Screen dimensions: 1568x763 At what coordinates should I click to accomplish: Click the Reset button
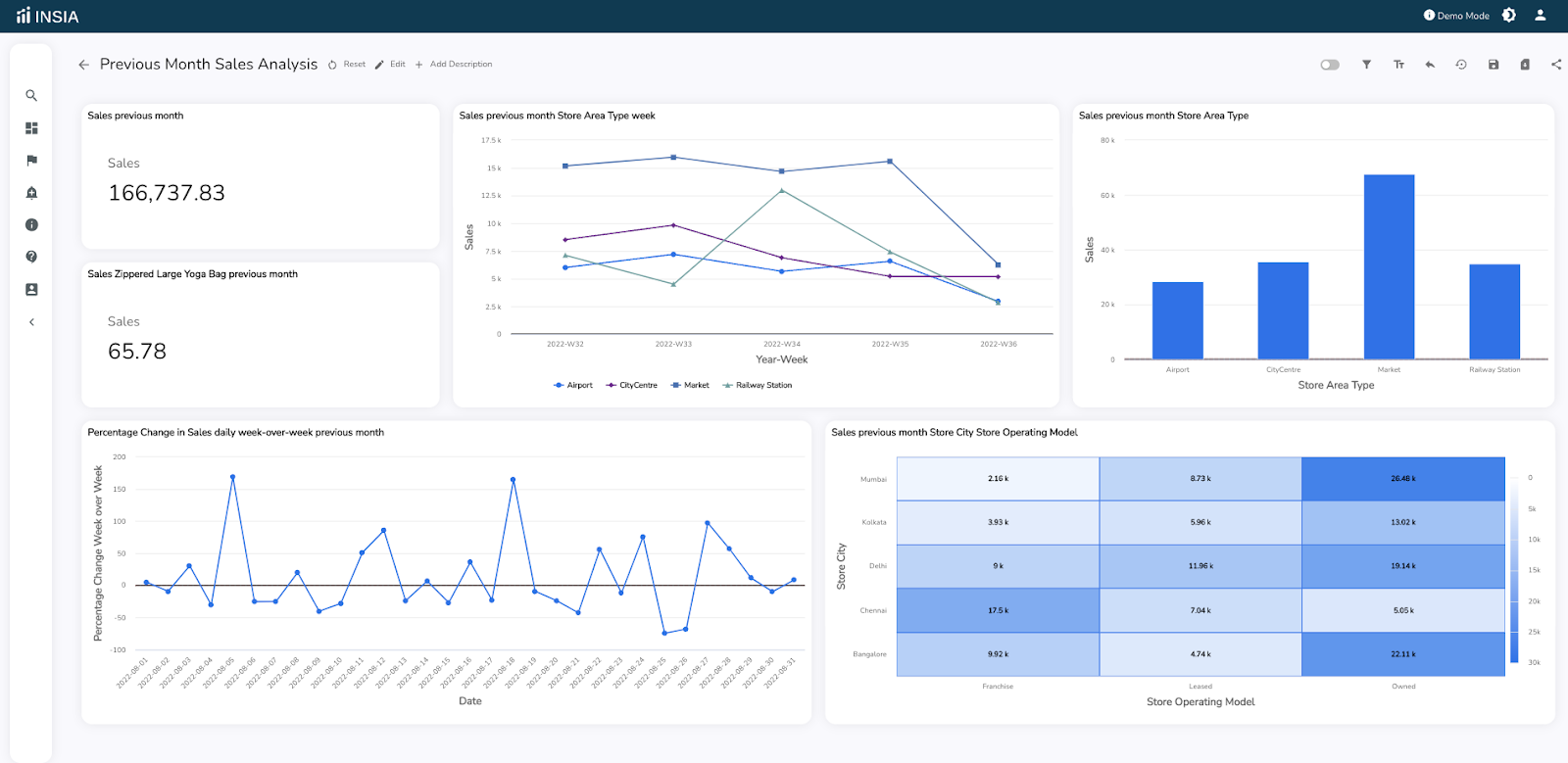click(347, 65)
